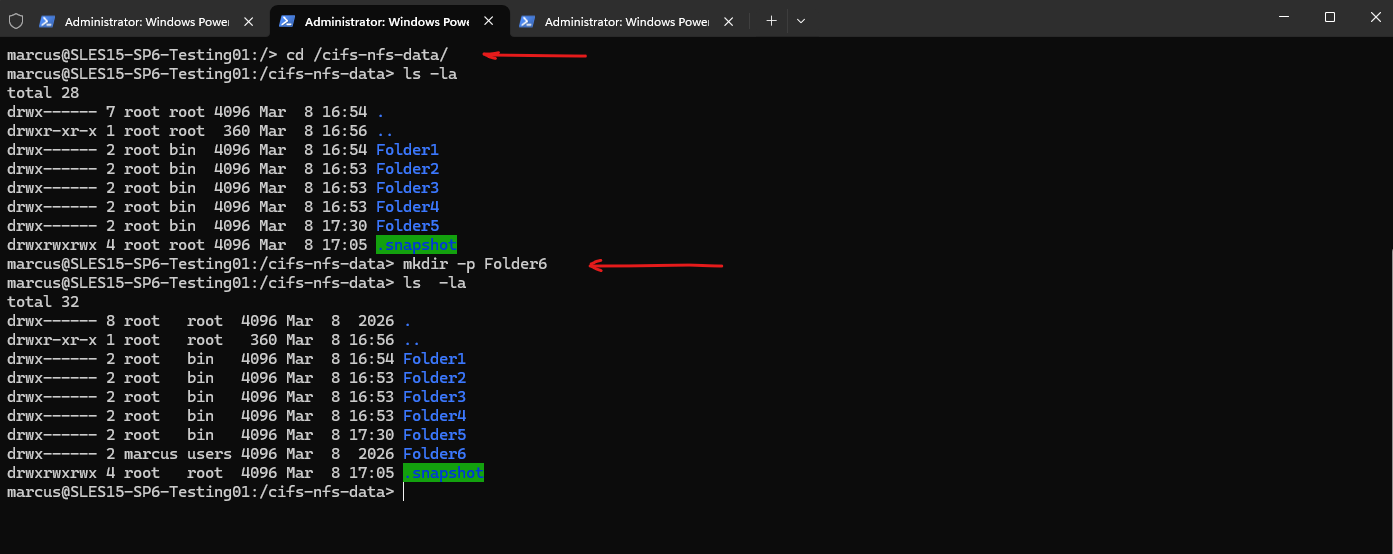1393x554 pixels.
Task: Click the command text 'cd /cifs-nfs-data/'
Action: [368, 55]
